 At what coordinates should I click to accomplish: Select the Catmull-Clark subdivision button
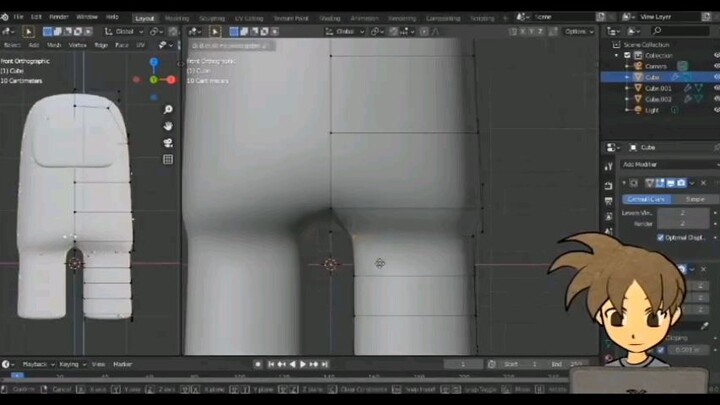pyautogui.click(x=645, y=199)
